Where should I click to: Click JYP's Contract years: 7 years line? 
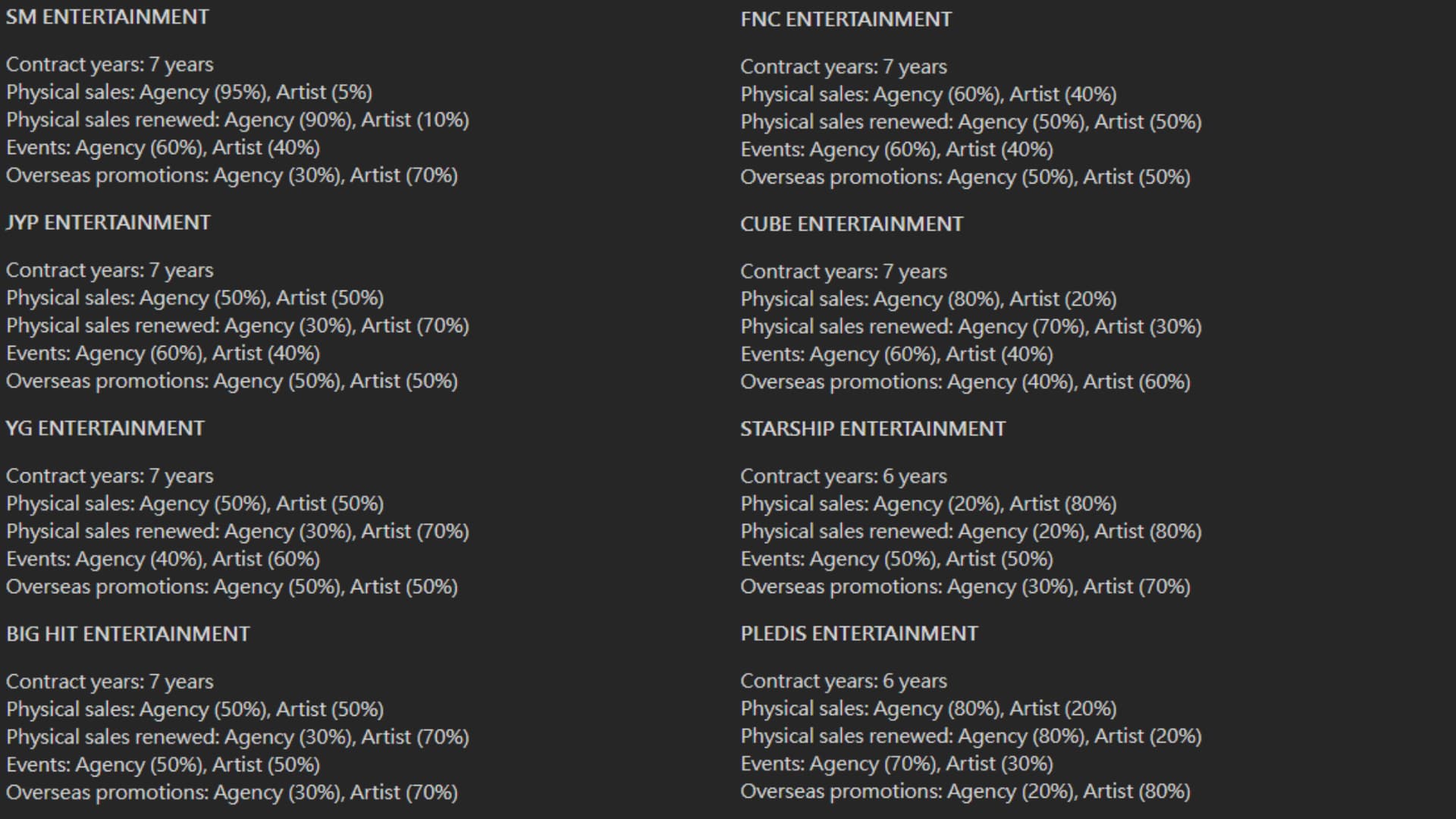pos(109,271)
